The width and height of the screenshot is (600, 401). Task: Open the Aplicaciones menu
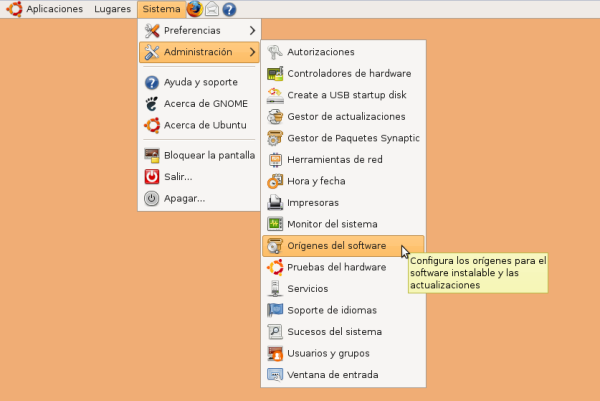pyautogui.click(x=46, y=9)
